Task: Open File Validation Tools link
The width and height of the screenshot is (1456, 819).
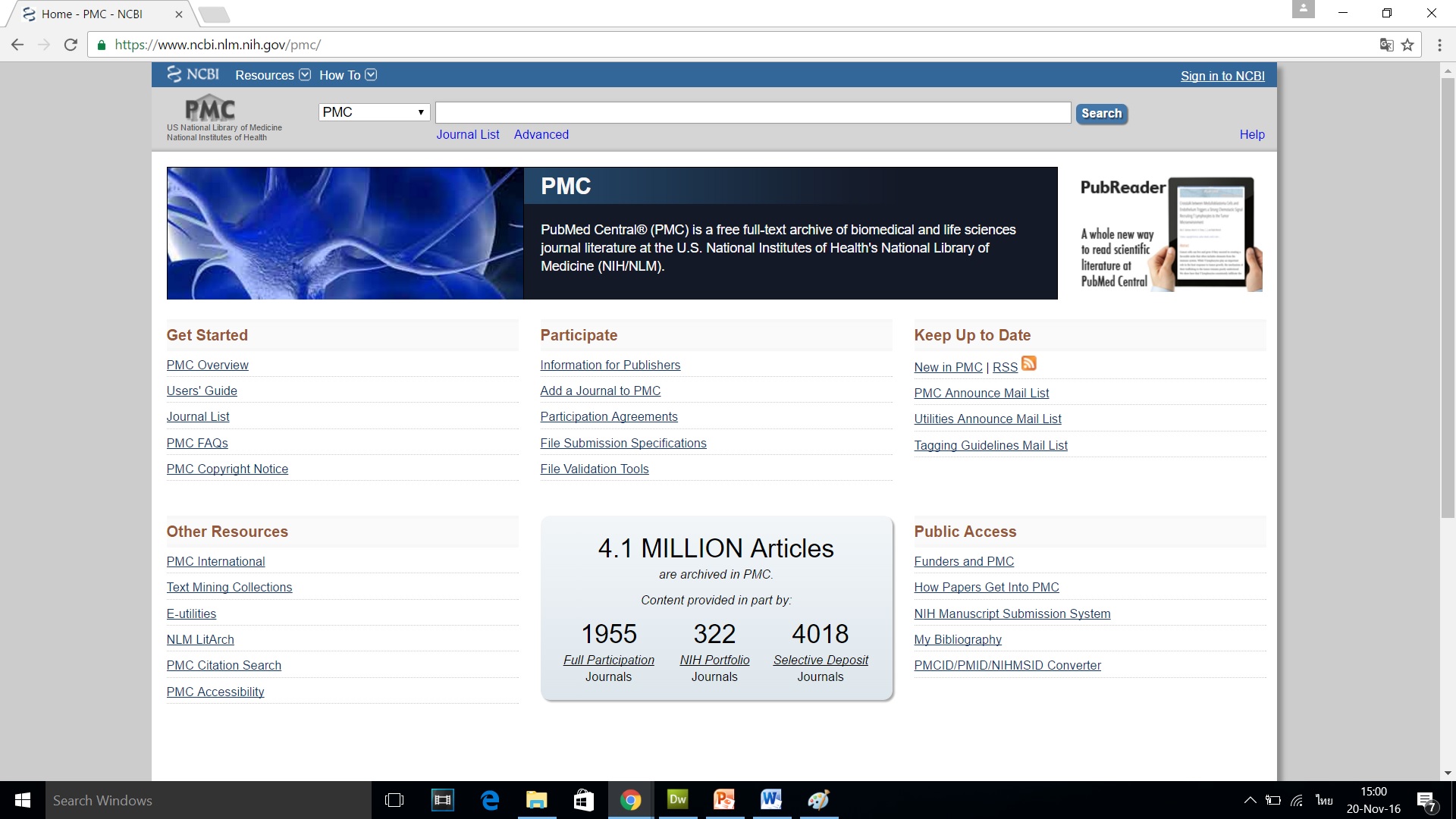Action: coord(595,469)
